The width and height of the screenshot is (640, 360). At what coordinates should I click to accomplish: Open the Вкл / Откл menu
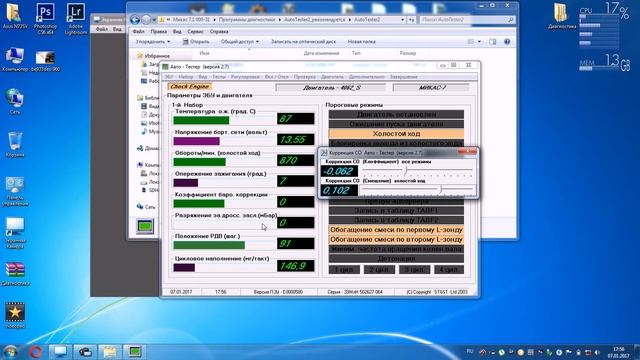276,77
